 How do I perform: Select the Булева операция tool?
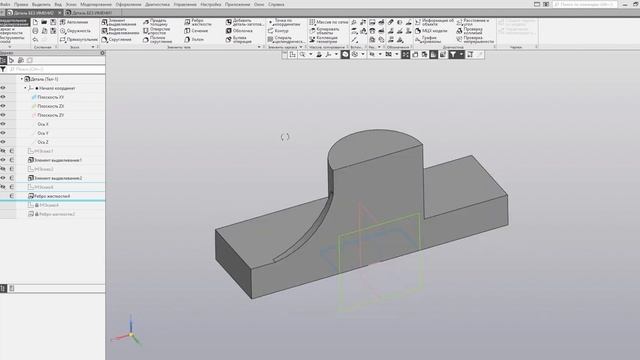(x=238, y=40)
